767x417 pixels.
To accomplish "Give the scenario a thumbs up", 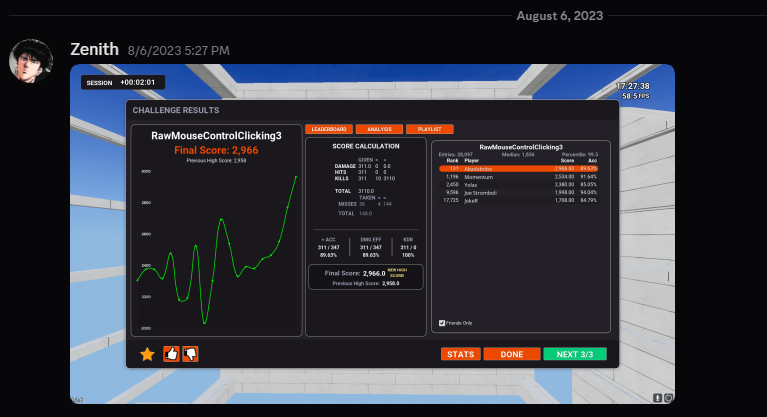I will [x=171, y=354].
